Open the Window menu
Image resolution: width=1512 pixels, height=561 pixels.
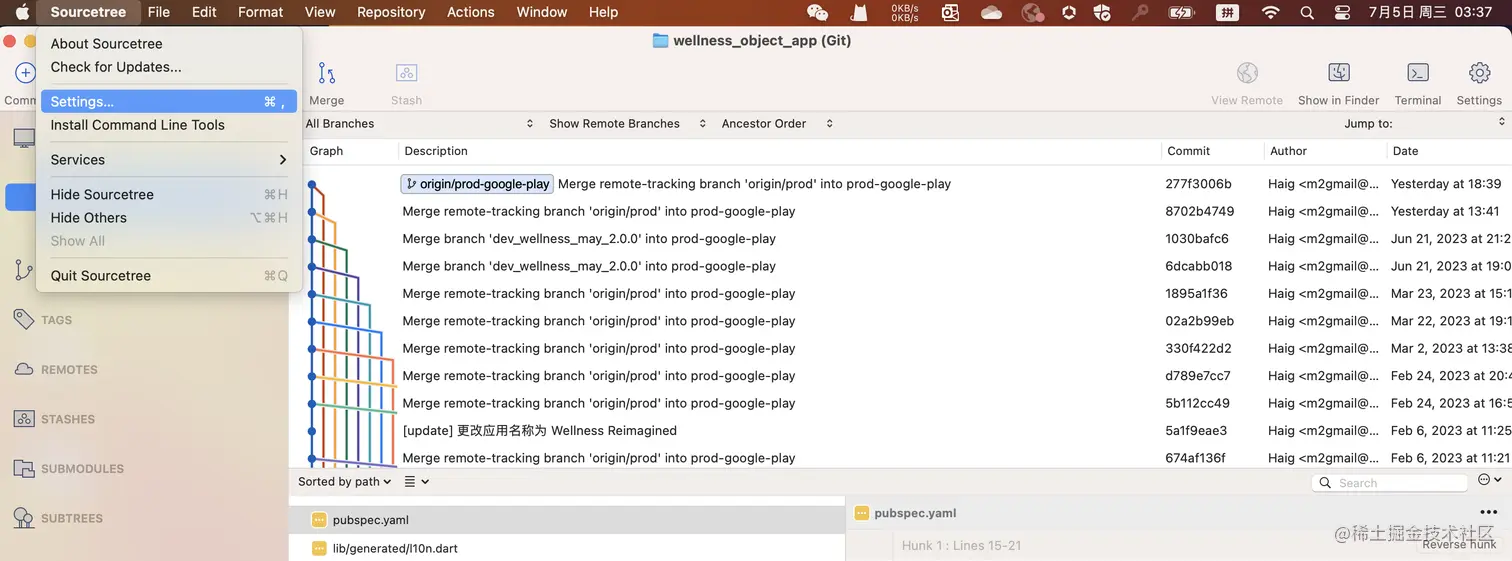542,12
